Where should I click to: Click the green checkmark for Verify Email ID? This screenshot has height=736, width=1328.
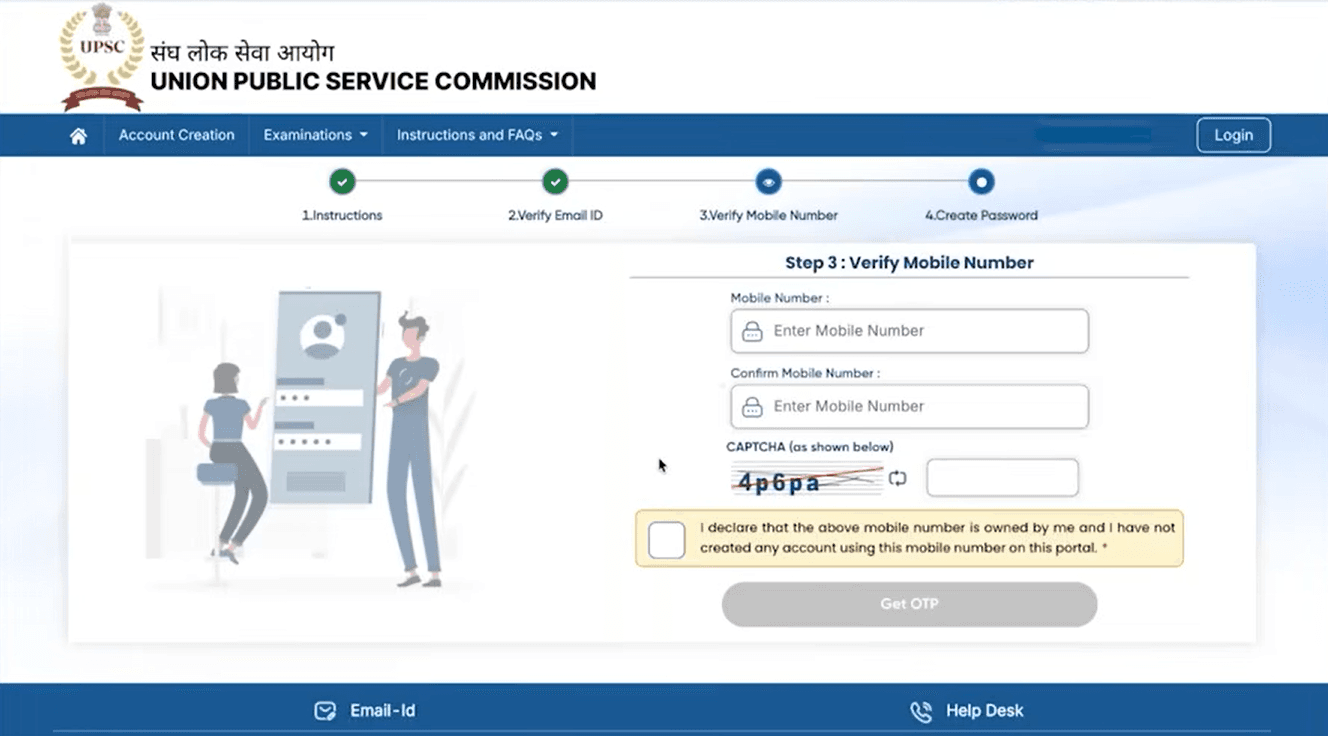pyautogui.click(x=556, y=182)
